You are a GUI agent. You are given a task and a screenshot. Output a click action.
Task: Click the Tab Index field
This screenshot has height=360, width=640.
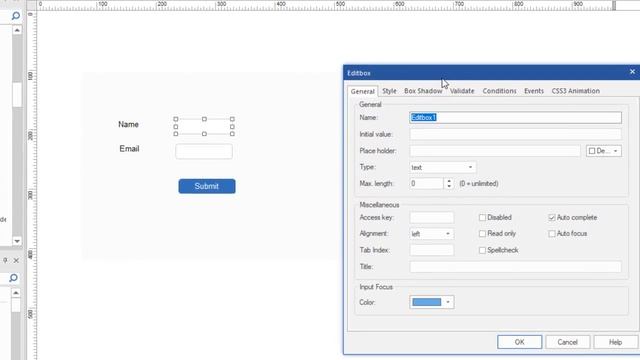pos(431,250)
